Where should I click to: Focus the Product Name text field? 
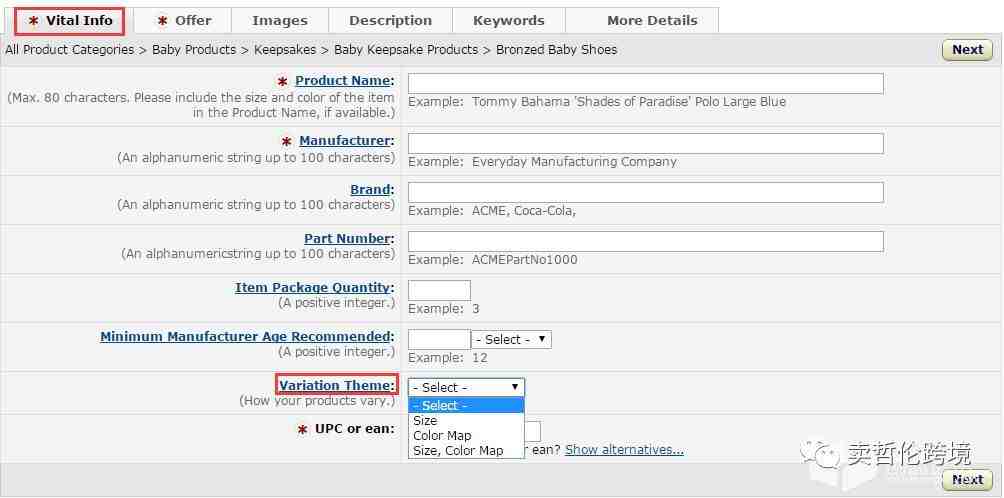(x=645, y=83)
